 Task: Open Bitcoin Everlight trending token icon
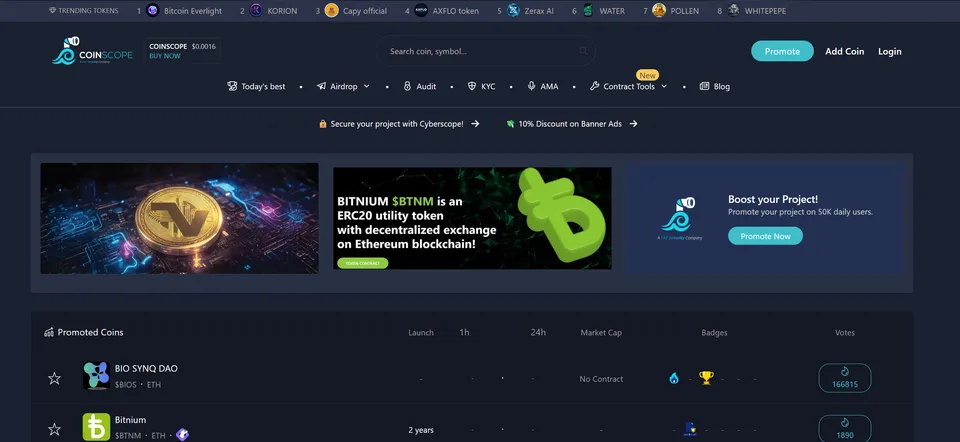(x=152, y=10)
